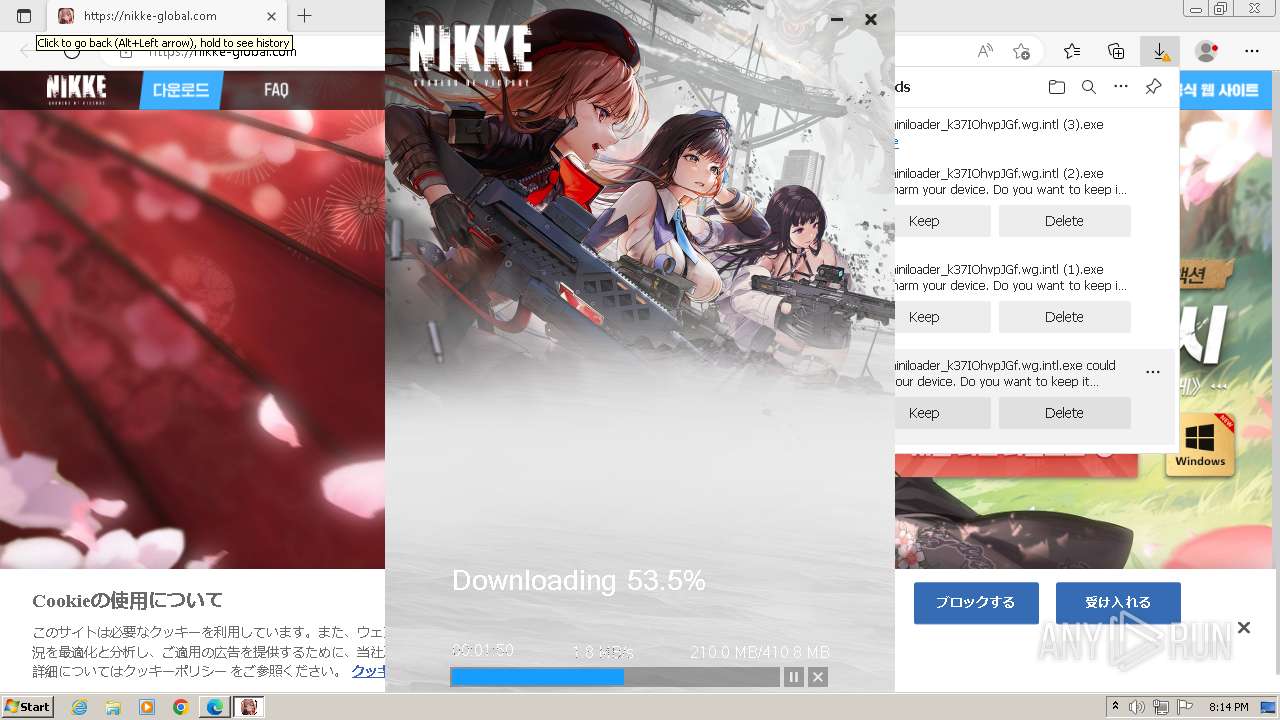The image size is (1280, 720).
Task: Launch Chrome from taskbar
Action: [x=181, y=707]
